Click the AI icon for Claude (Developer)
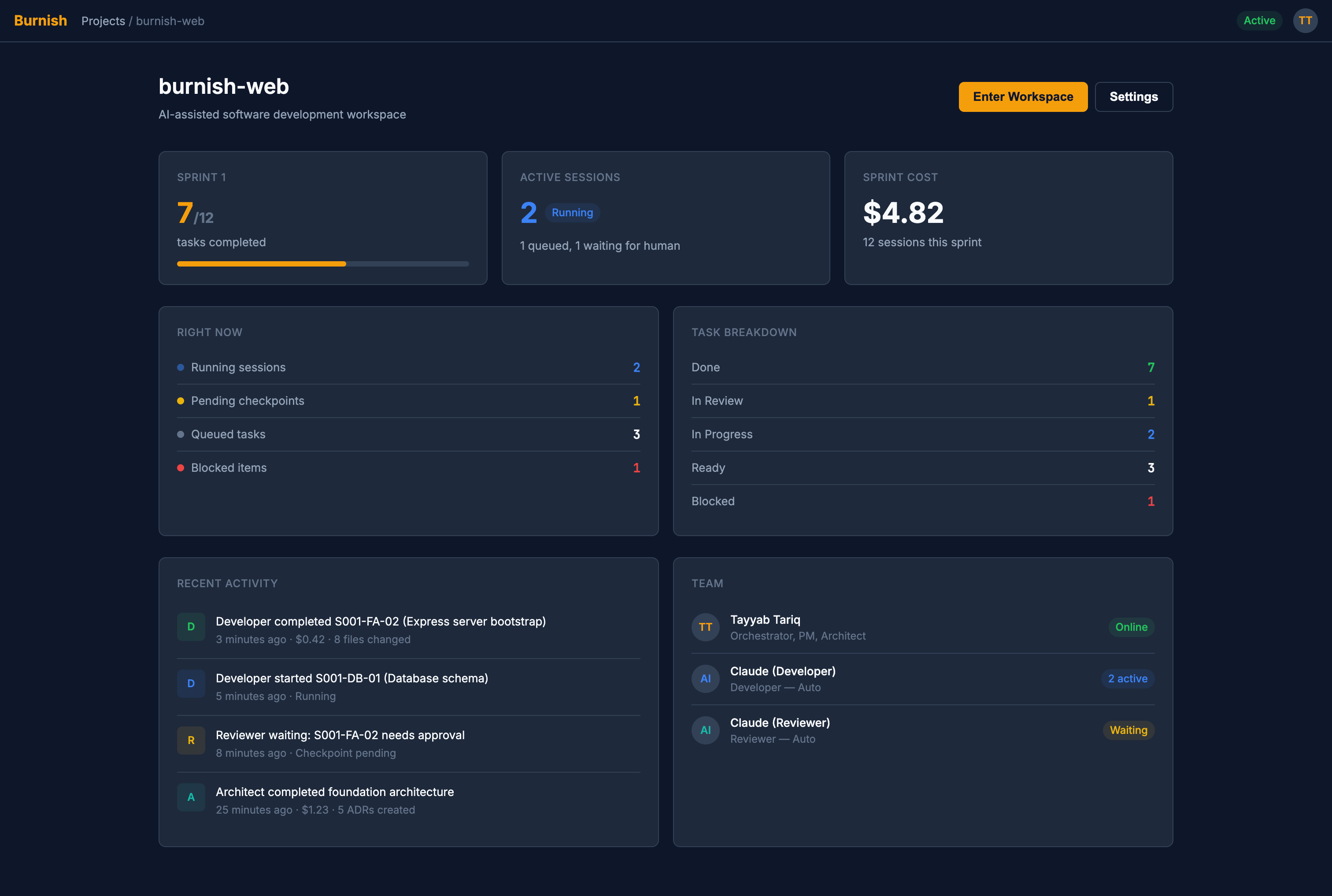This screenshot has height=896, width=1332. (x=706, y=678)
